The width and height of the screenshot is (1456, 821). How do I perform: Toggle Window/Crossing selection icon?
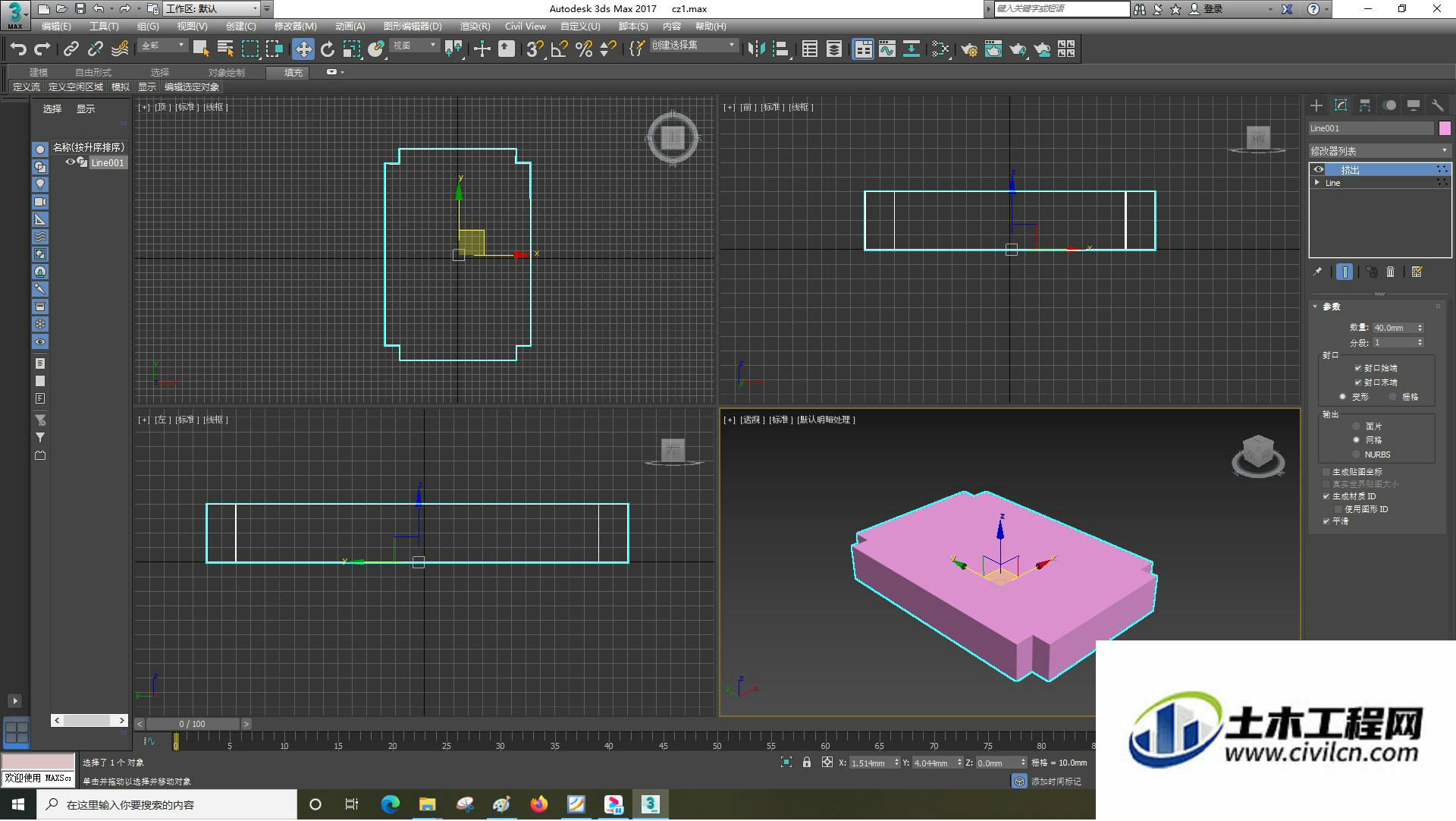pos(275,49)
